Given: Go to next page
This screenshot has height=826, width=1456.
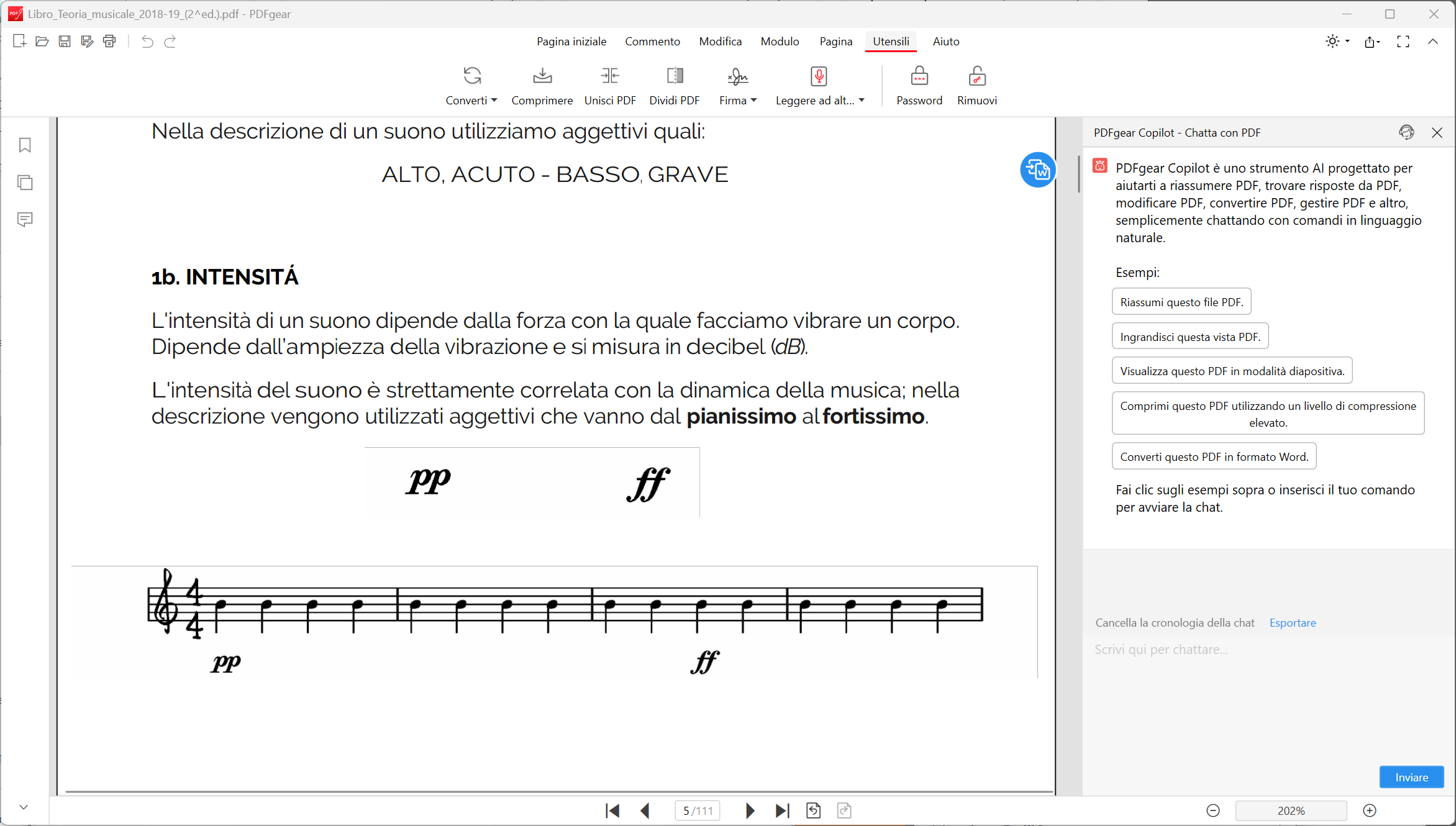Looking at the screenshot, I should tap(750, 810).
